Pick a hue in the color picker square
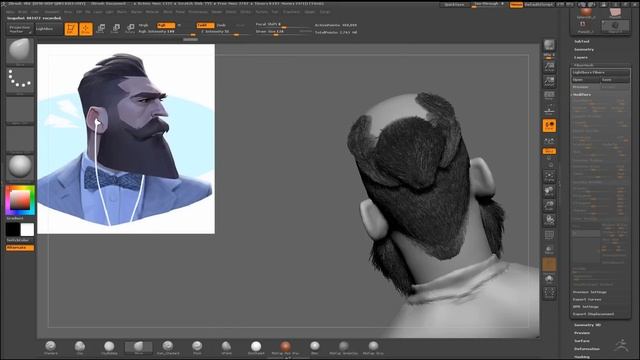Screen dimensions: 640x360 pos(20,200)
